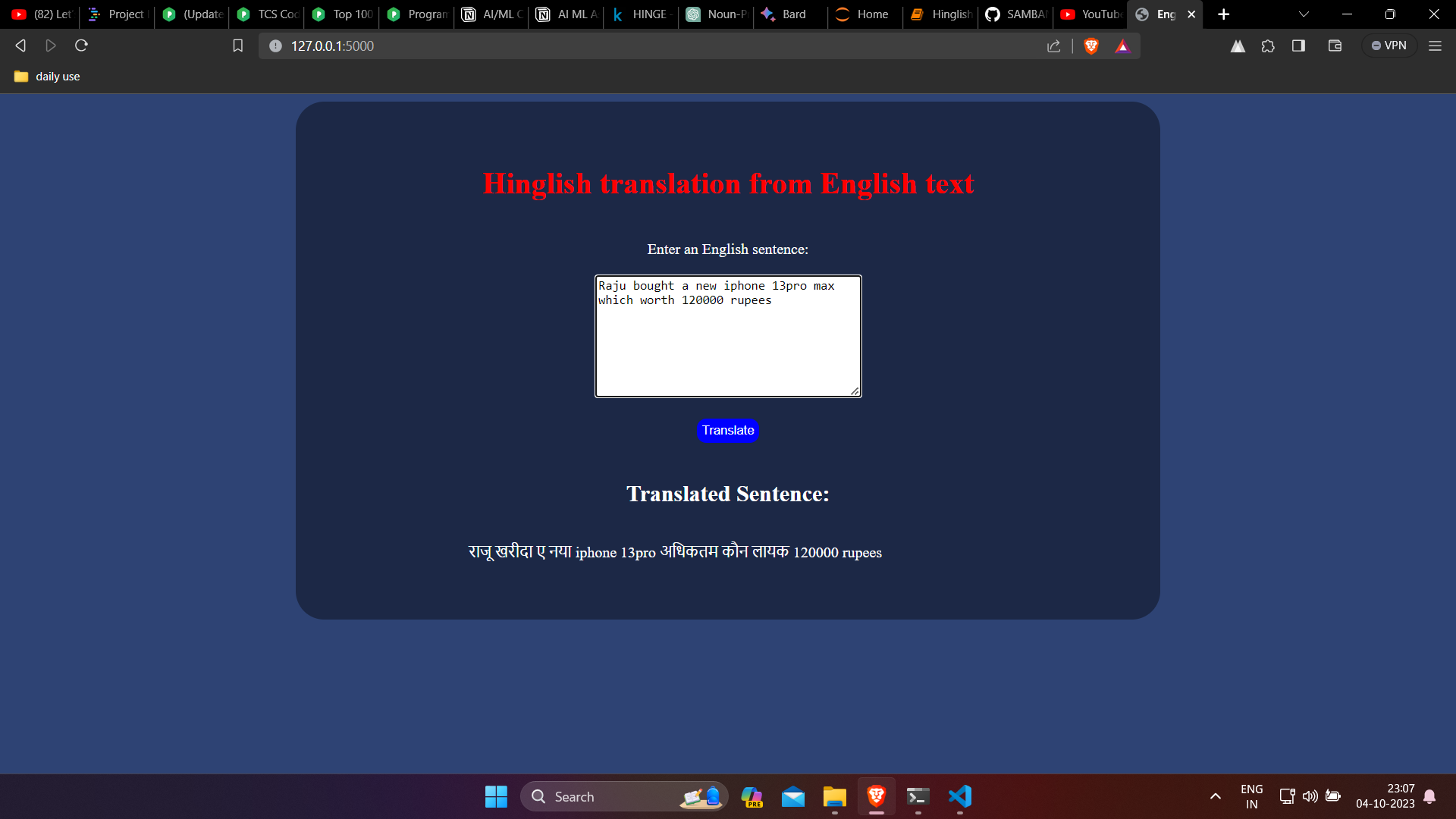1456x819 pixels.
Task: Open the Leo AI assistant
Action: pos(1238,45)
